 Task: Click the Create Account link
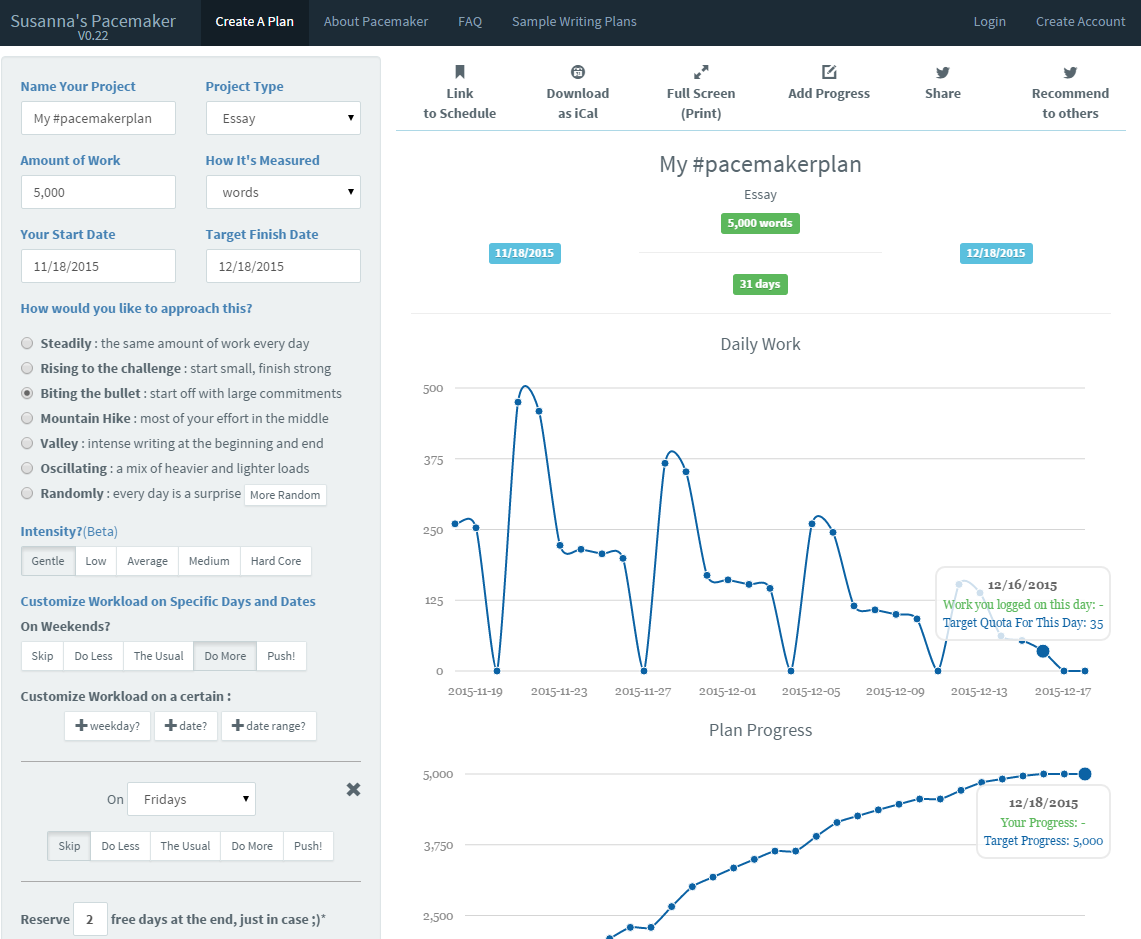pyautogui.click(x=1081, y=22)
